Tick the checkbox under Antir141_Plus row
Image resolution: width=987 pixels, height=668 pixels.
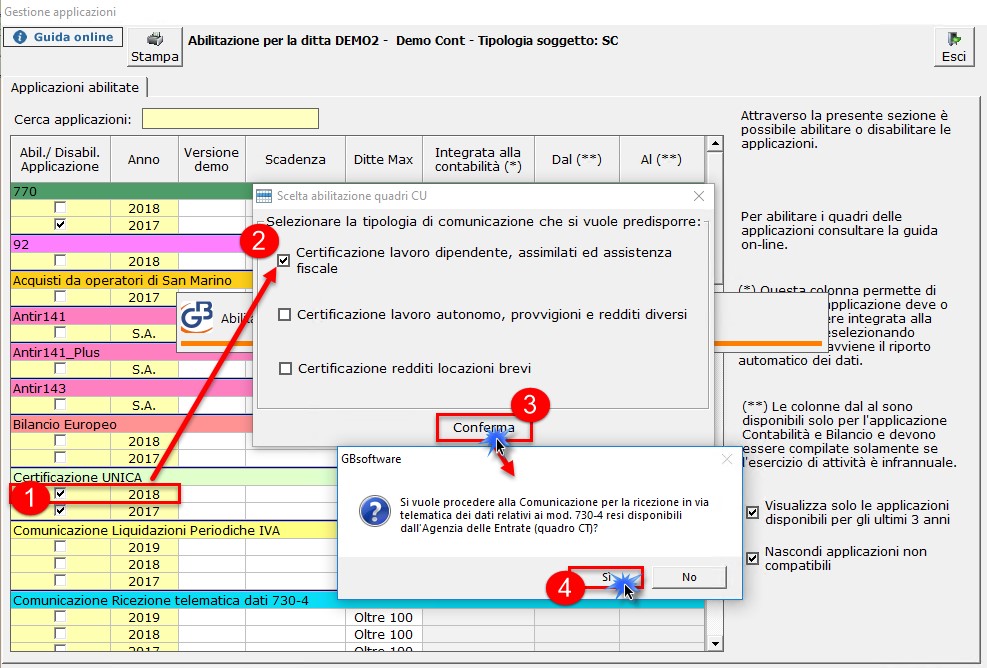tap(60, 368)
